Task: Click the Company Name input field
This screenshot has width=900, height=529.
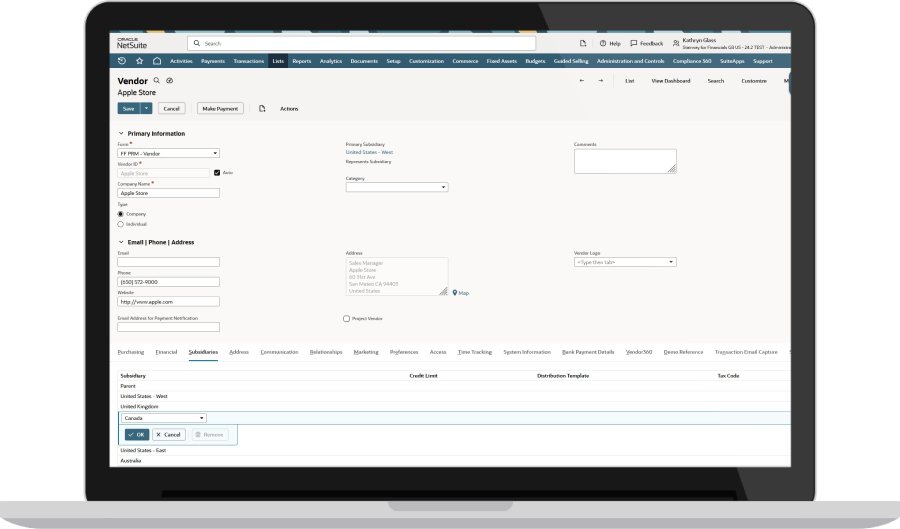Action: [168, 193]
